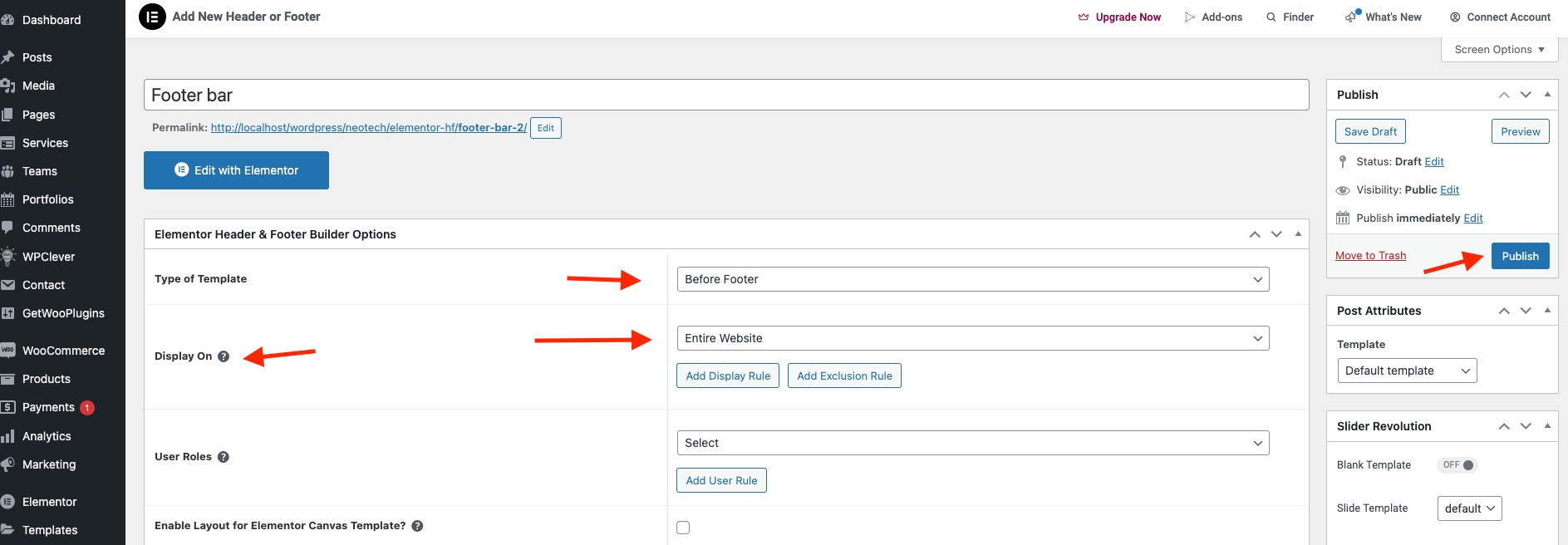The height and width of the screenshot is (545, 1568).
Task: Open WooCommerce in the sidebar menu
Action: (63, 351)
